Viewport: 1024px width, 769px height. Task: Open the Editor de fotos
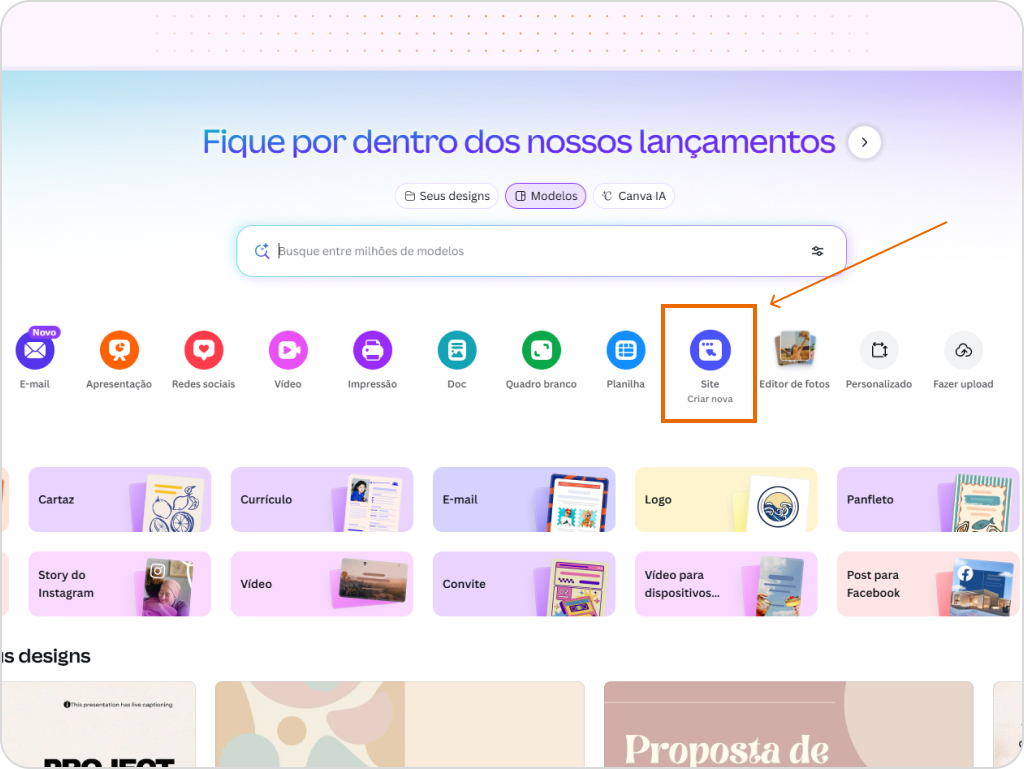[x=794, y=351]
